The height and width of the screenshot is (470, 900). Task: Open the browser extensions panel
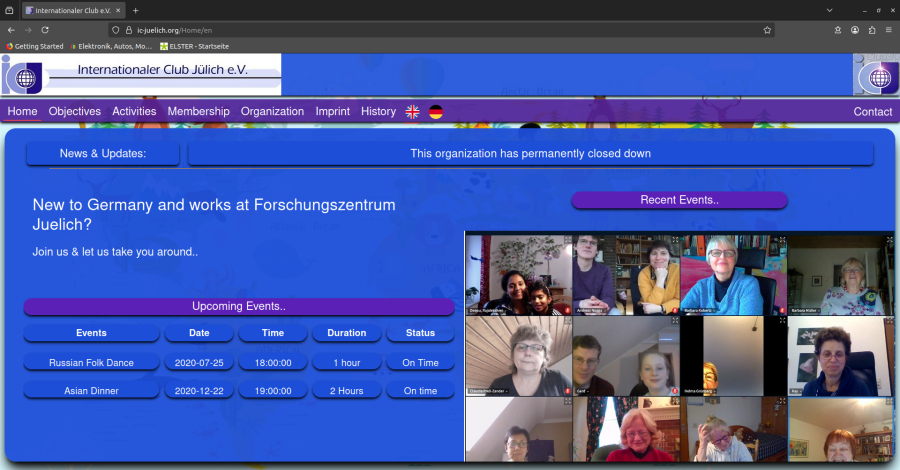point(872,30)
